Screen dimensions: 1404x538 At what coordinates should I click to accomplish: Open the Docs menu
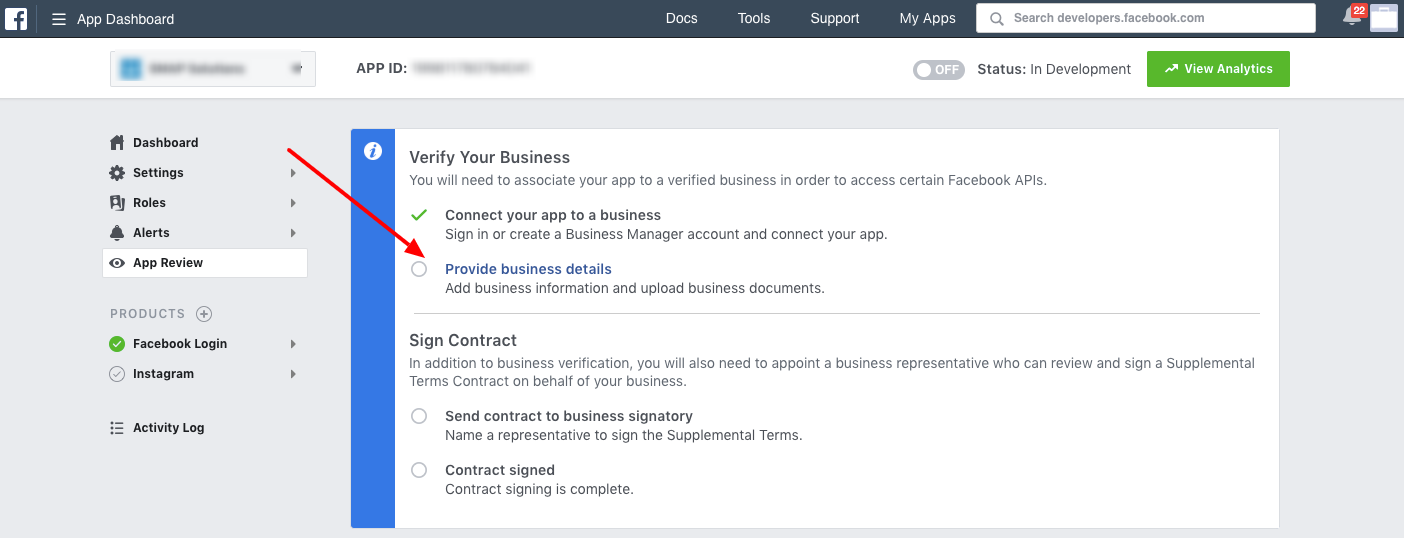681,18
